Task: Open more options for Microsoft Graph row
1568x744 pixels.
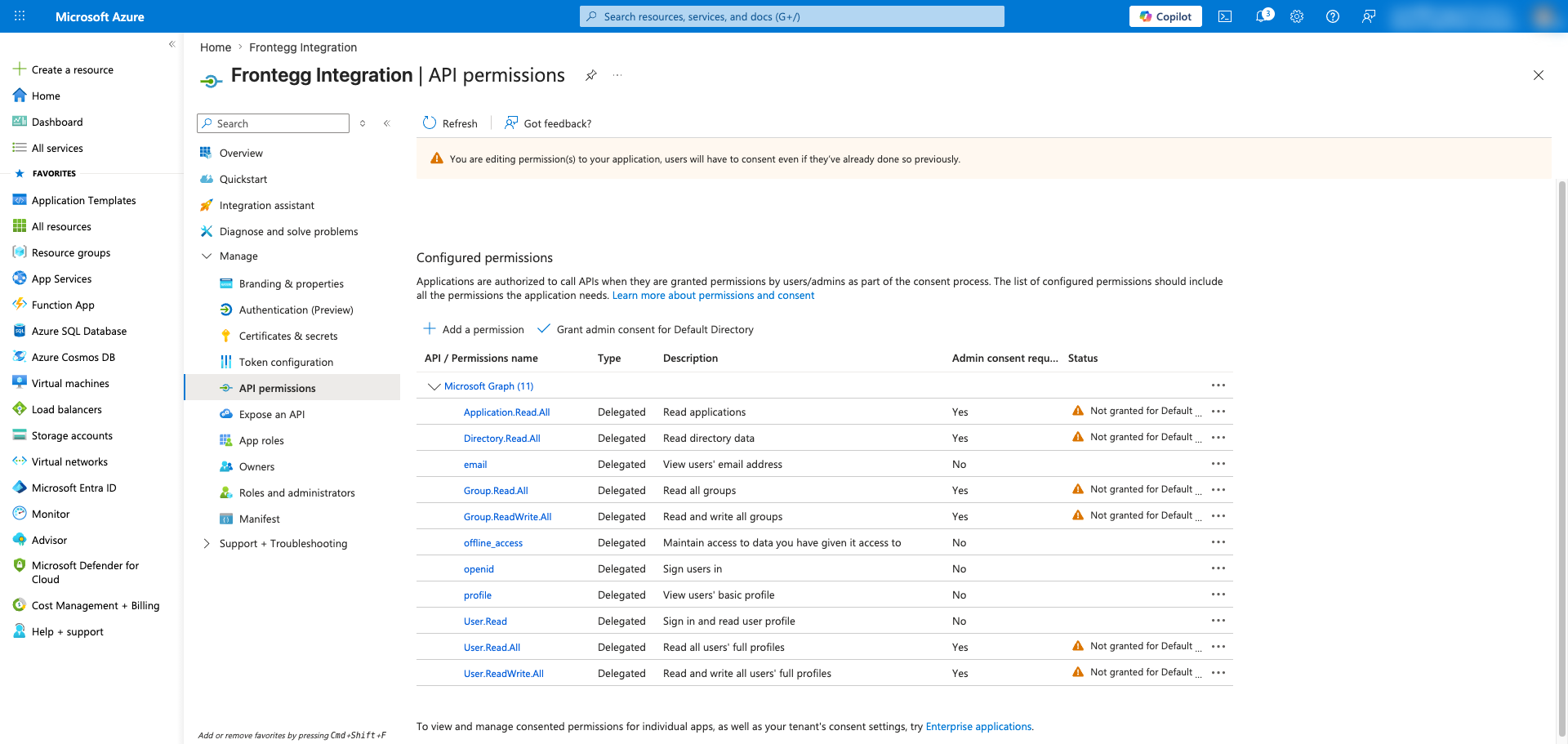Action: point(1218,385)
